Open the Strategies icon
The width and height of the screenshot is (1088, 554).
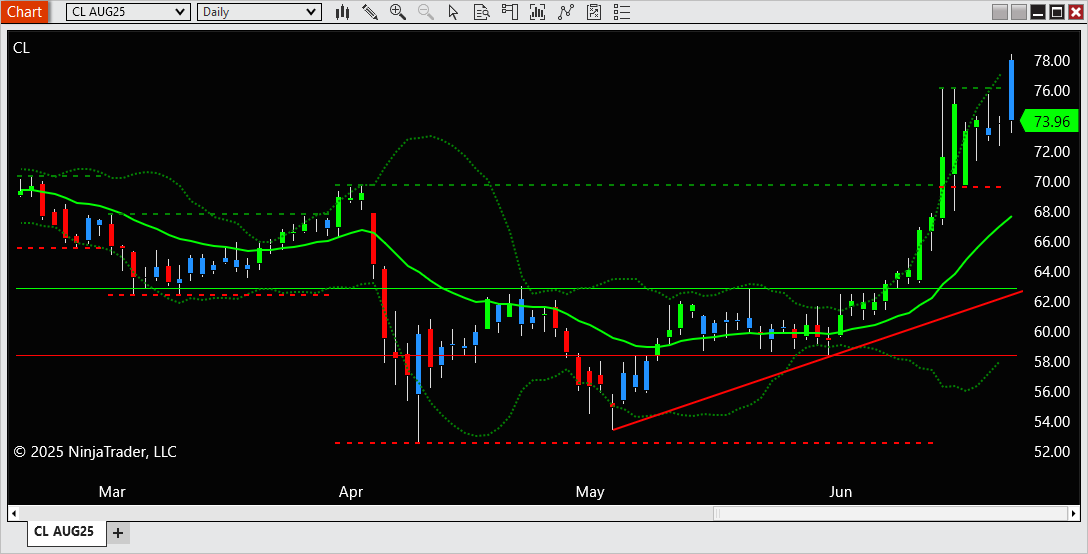pos(594,12)
